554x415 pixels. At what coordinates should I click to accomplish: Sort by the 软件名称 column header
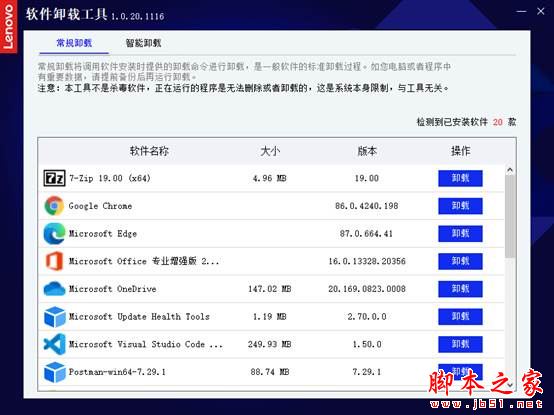149,151
